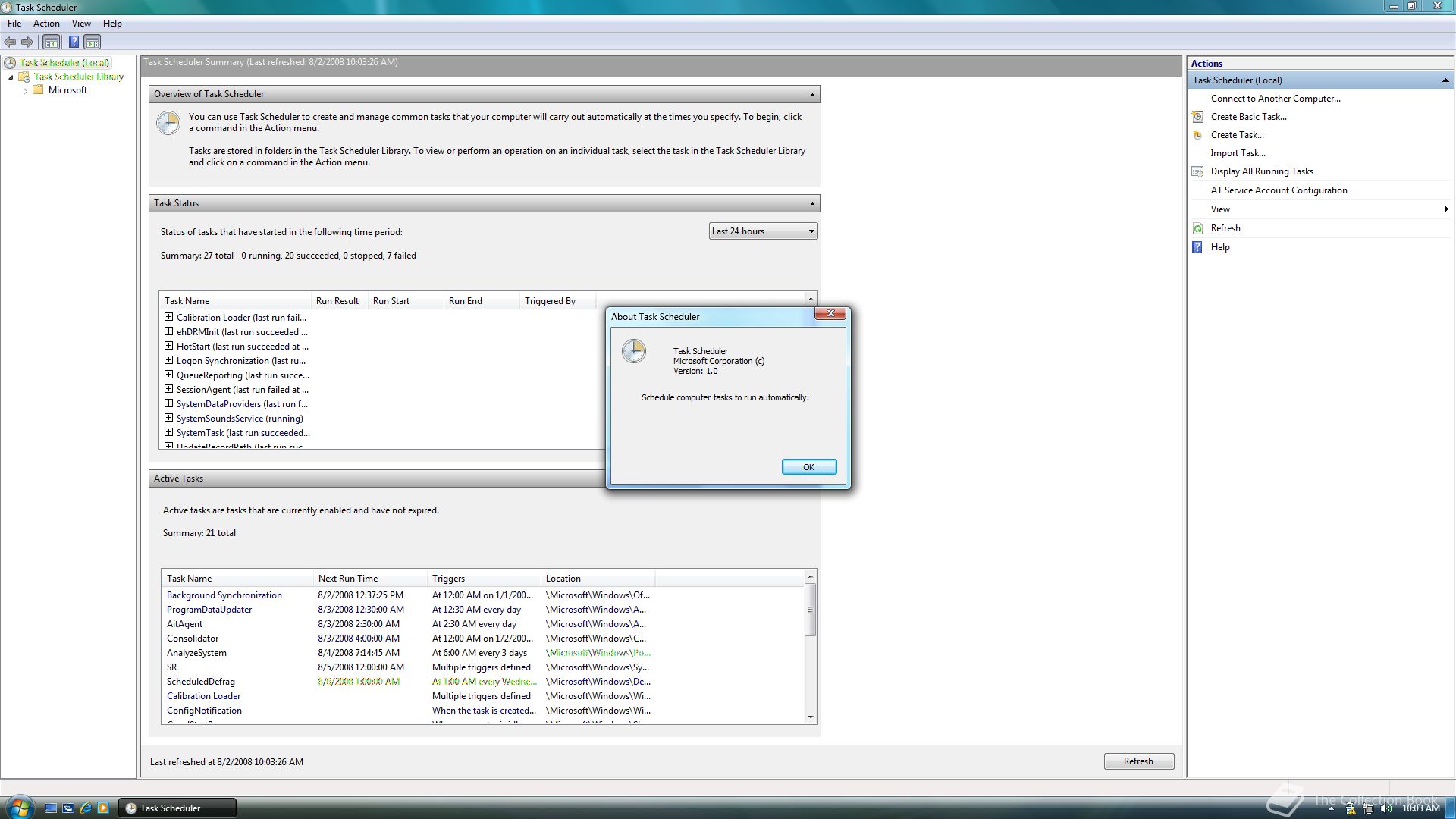This screenshot has width=1456, height=819.
Task: Click the Create Basic Task action icon
Action: coord(1198,117)
